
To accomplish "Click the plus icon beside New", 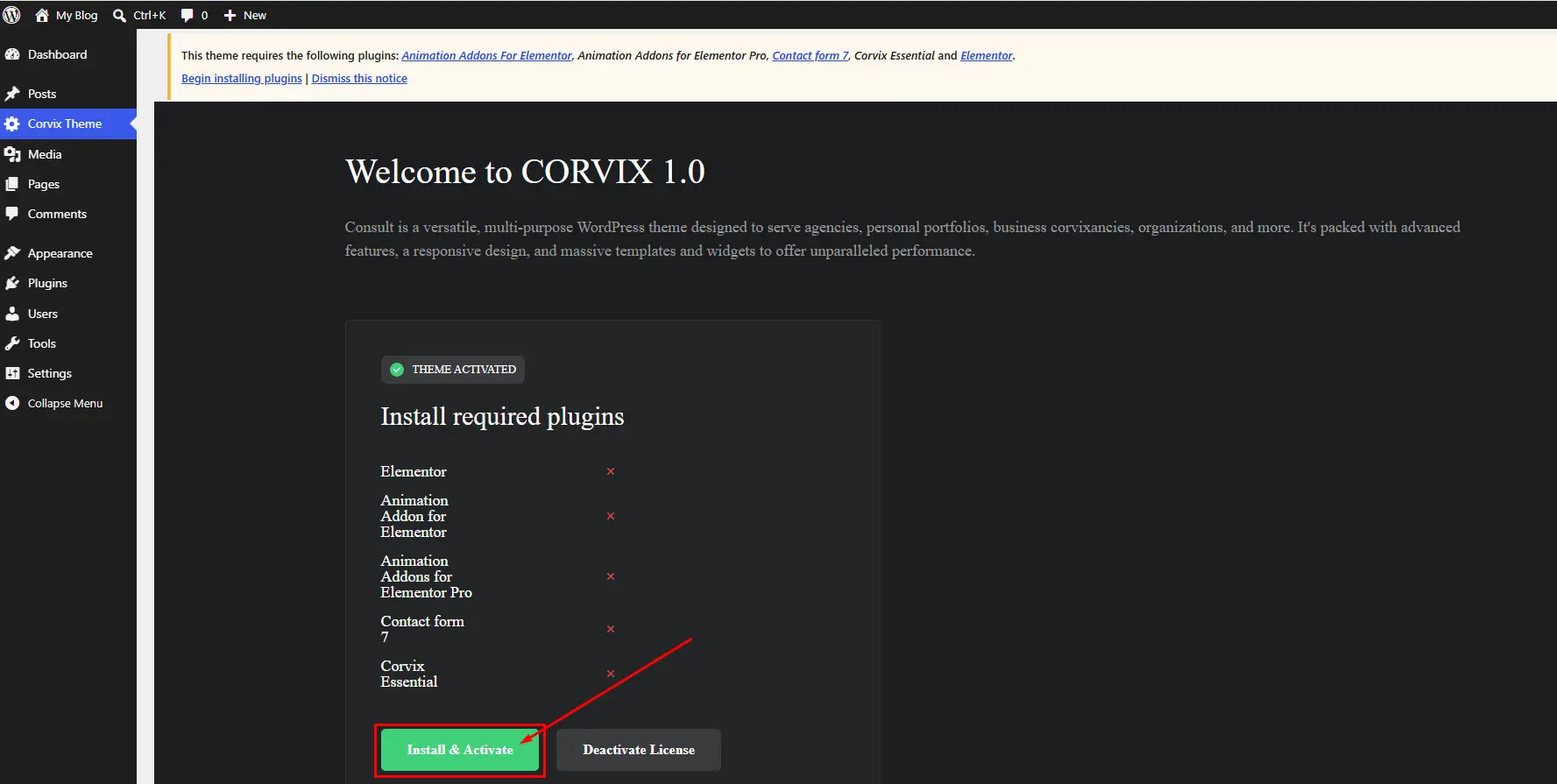I will tap(230, 16).
